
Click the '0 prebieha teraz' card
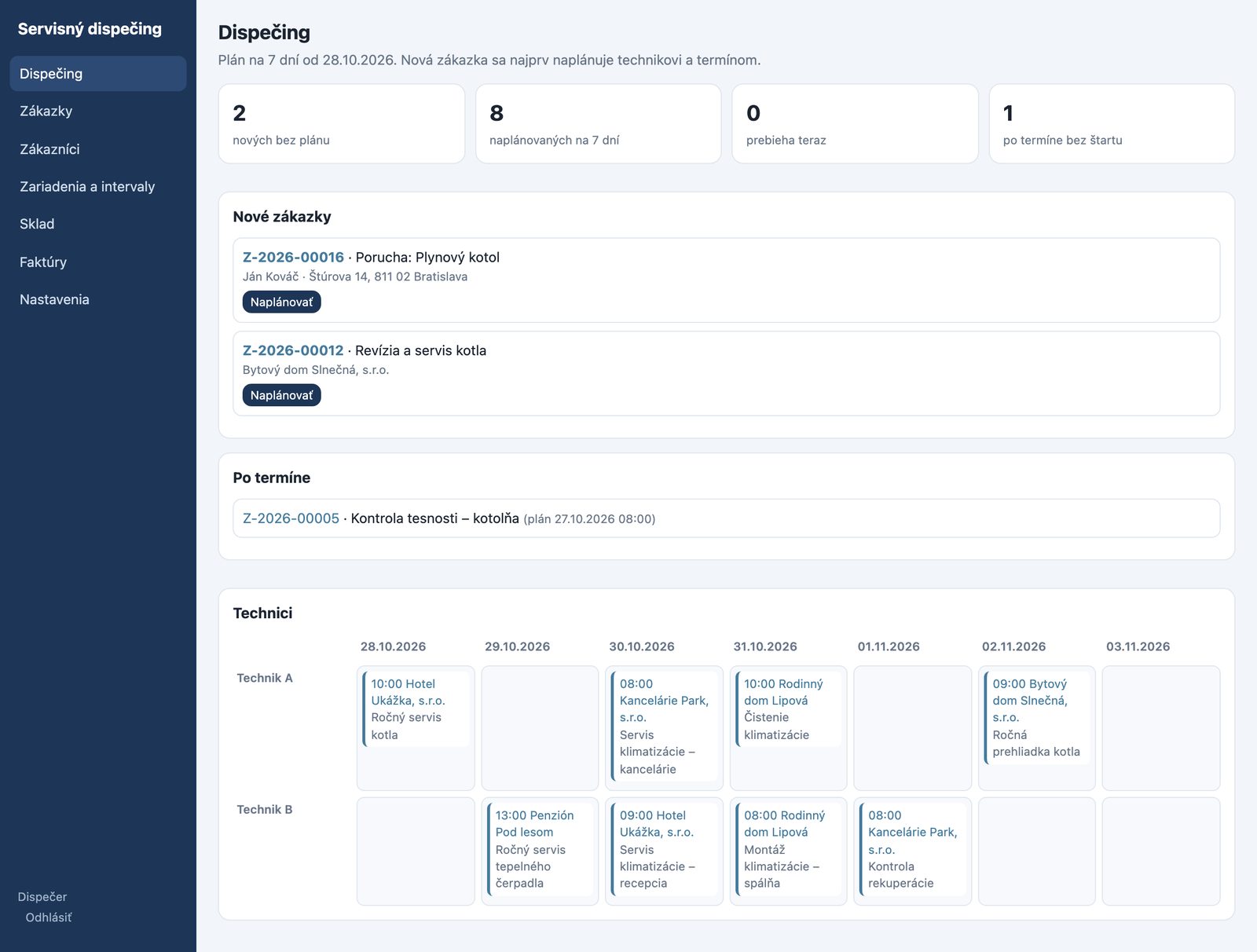coord(855,124)
